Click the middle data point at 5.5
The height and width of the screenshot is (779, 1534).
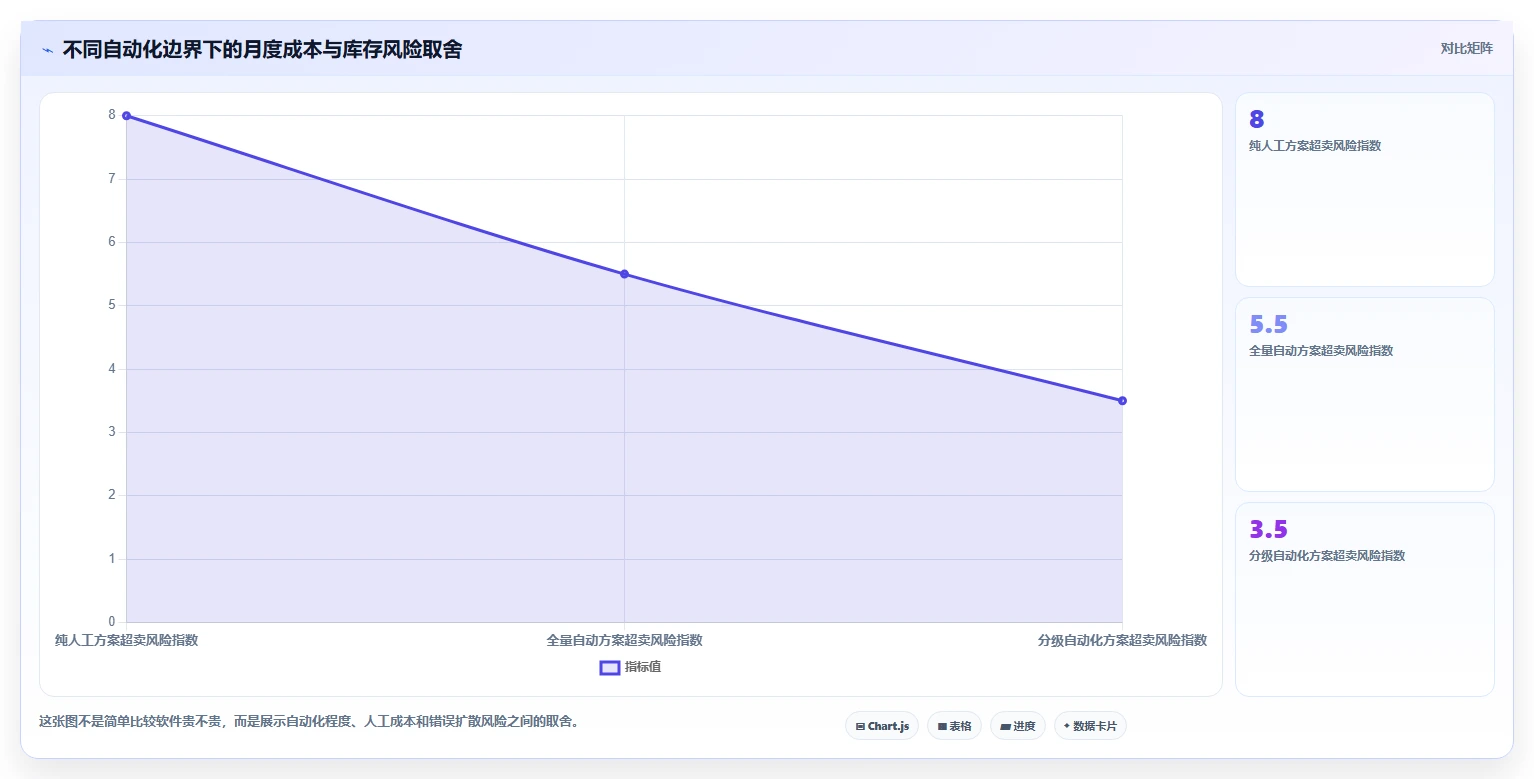[624, 274]
